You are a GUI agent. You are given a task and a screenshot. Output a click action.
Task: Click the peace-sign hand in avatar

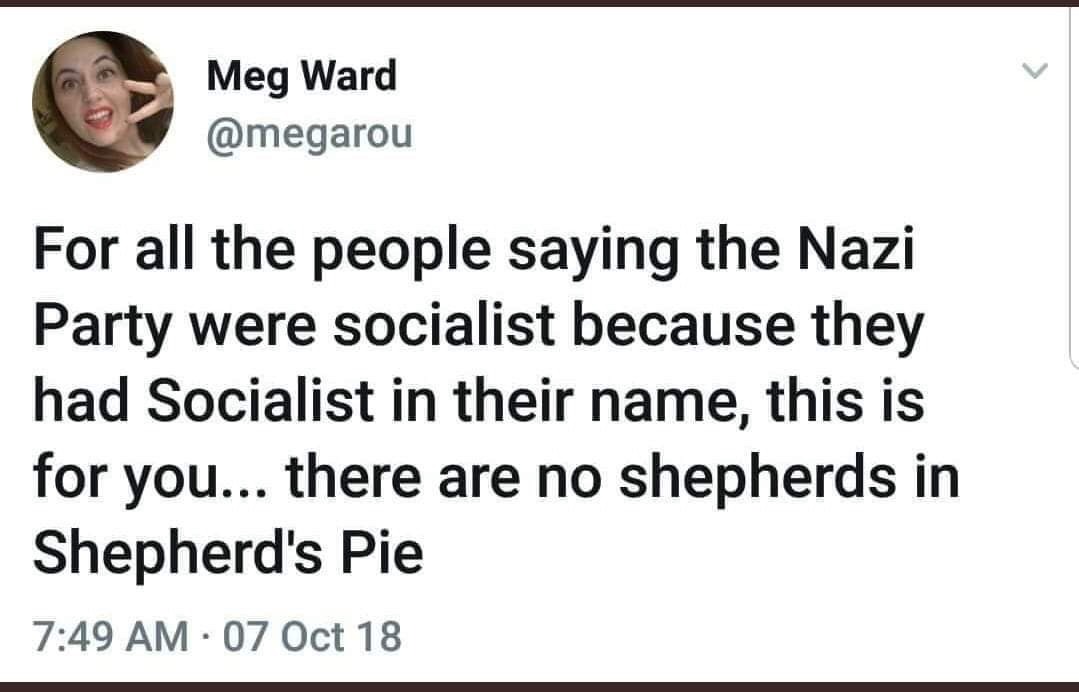point(149,97)
